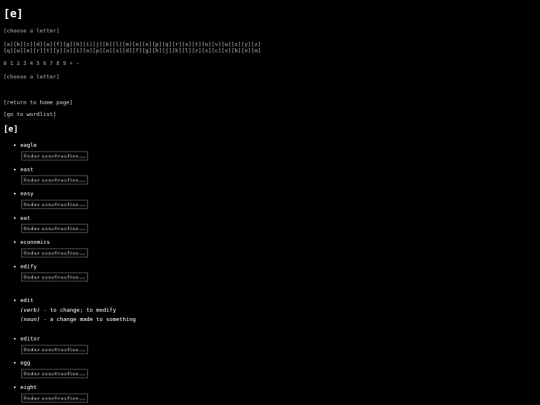Open letter [w] in the QWERTY-order row
The width and height of the screenshot is (540, 405).
18,51
